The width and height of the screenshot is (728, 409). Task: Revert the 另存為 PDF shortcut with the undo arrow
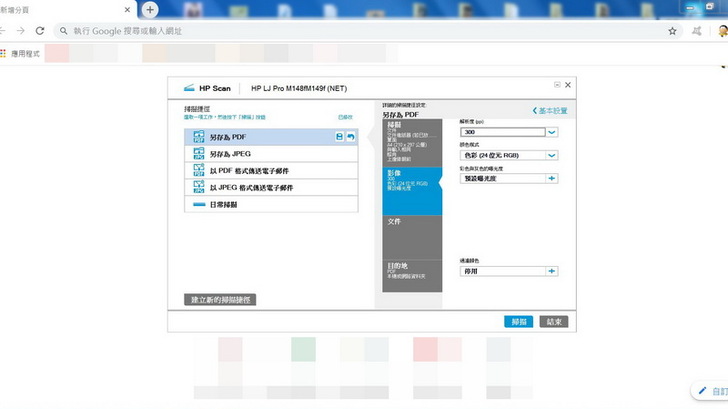[x=351, y=136]
